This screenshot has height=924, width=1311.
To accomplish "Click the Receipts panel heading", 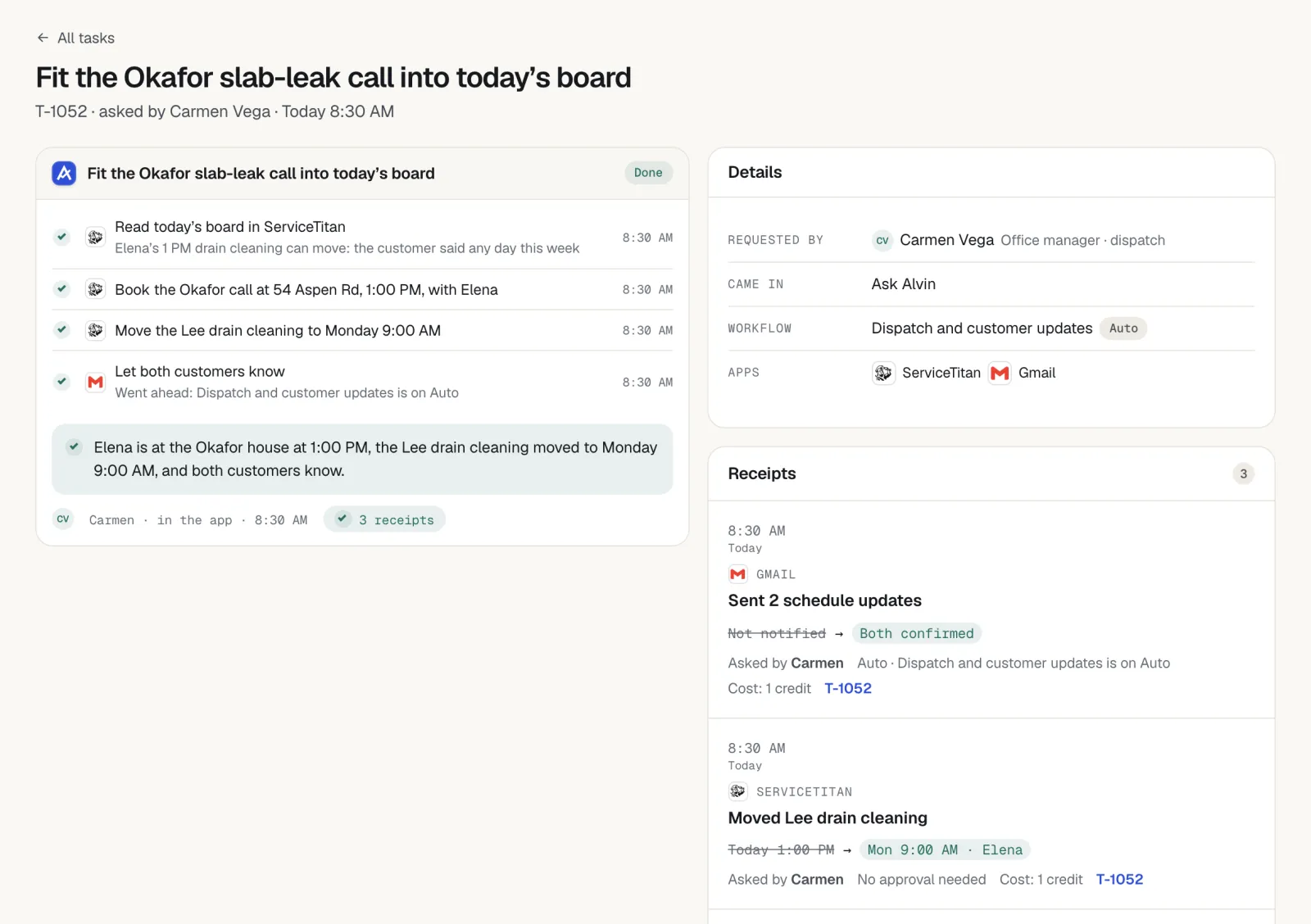I will [x=762, y=473].
